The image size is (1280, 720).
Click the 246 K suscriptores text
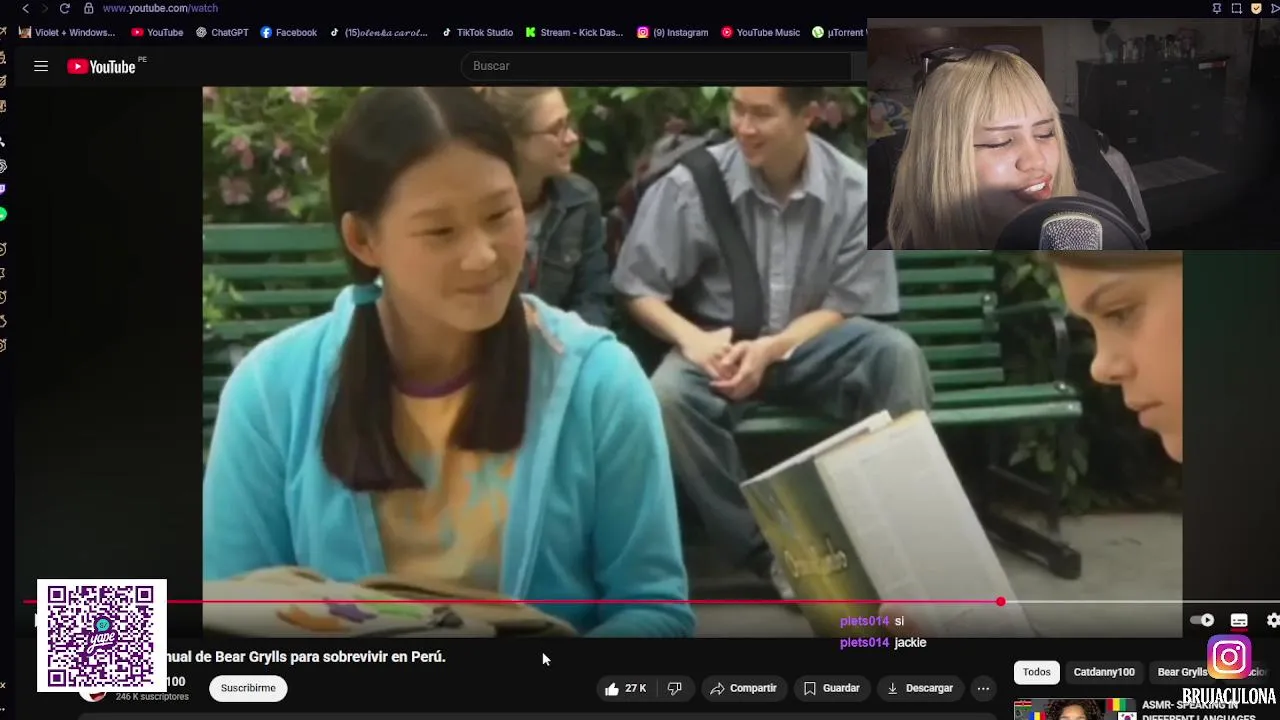pos(152,697)
